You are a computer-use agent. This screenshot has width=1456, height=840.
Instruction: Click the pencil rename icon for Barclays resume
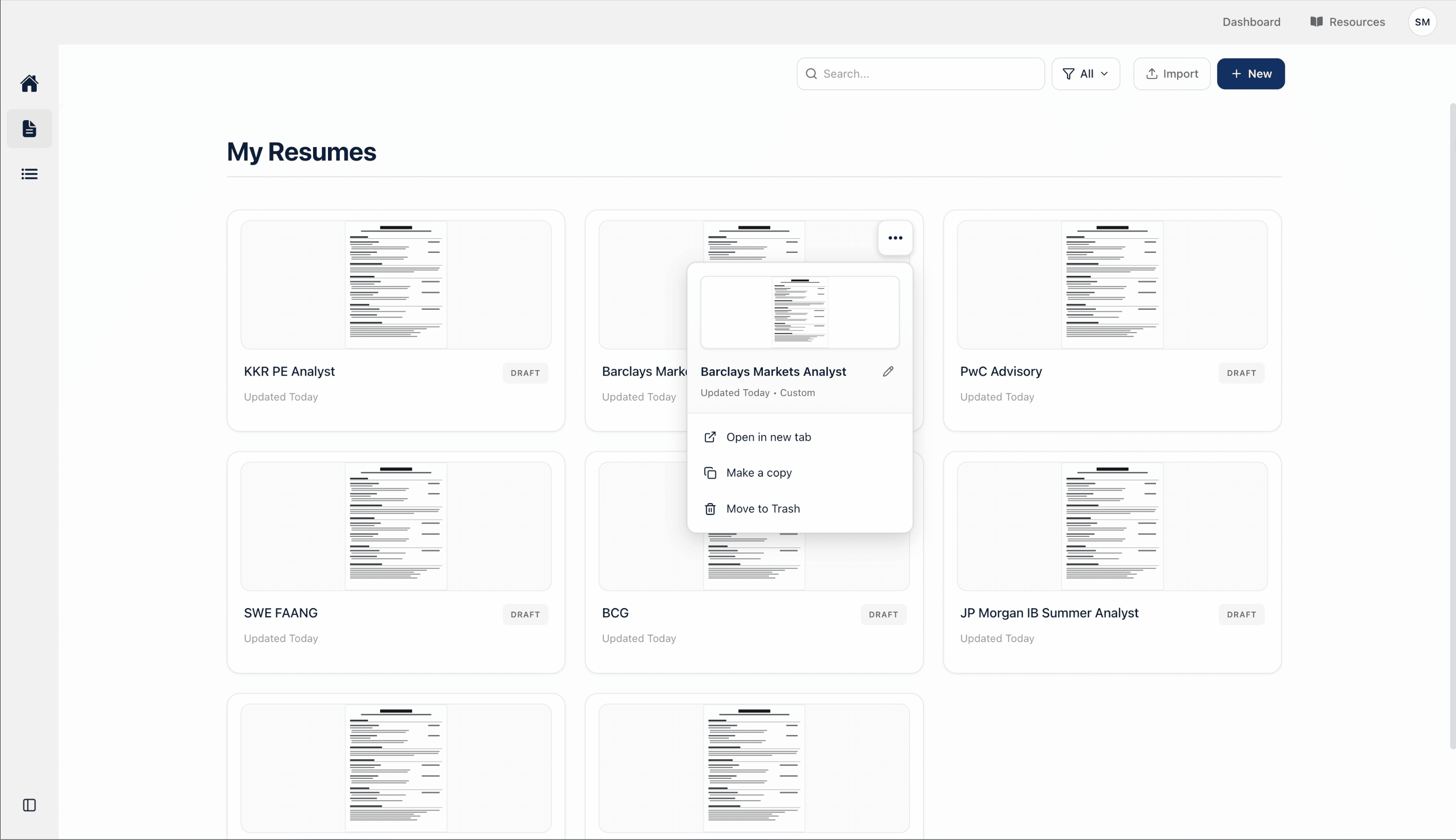point(888,372)
